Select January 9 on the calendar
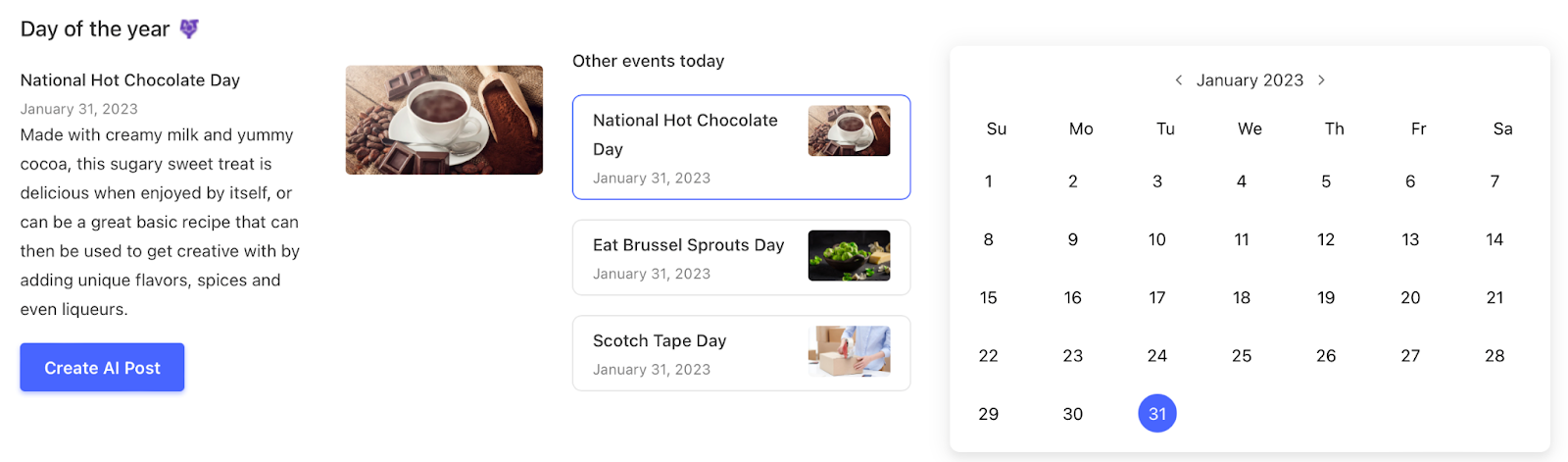The width and height of the screenshot is (1568, 462). coord(1072,239)
